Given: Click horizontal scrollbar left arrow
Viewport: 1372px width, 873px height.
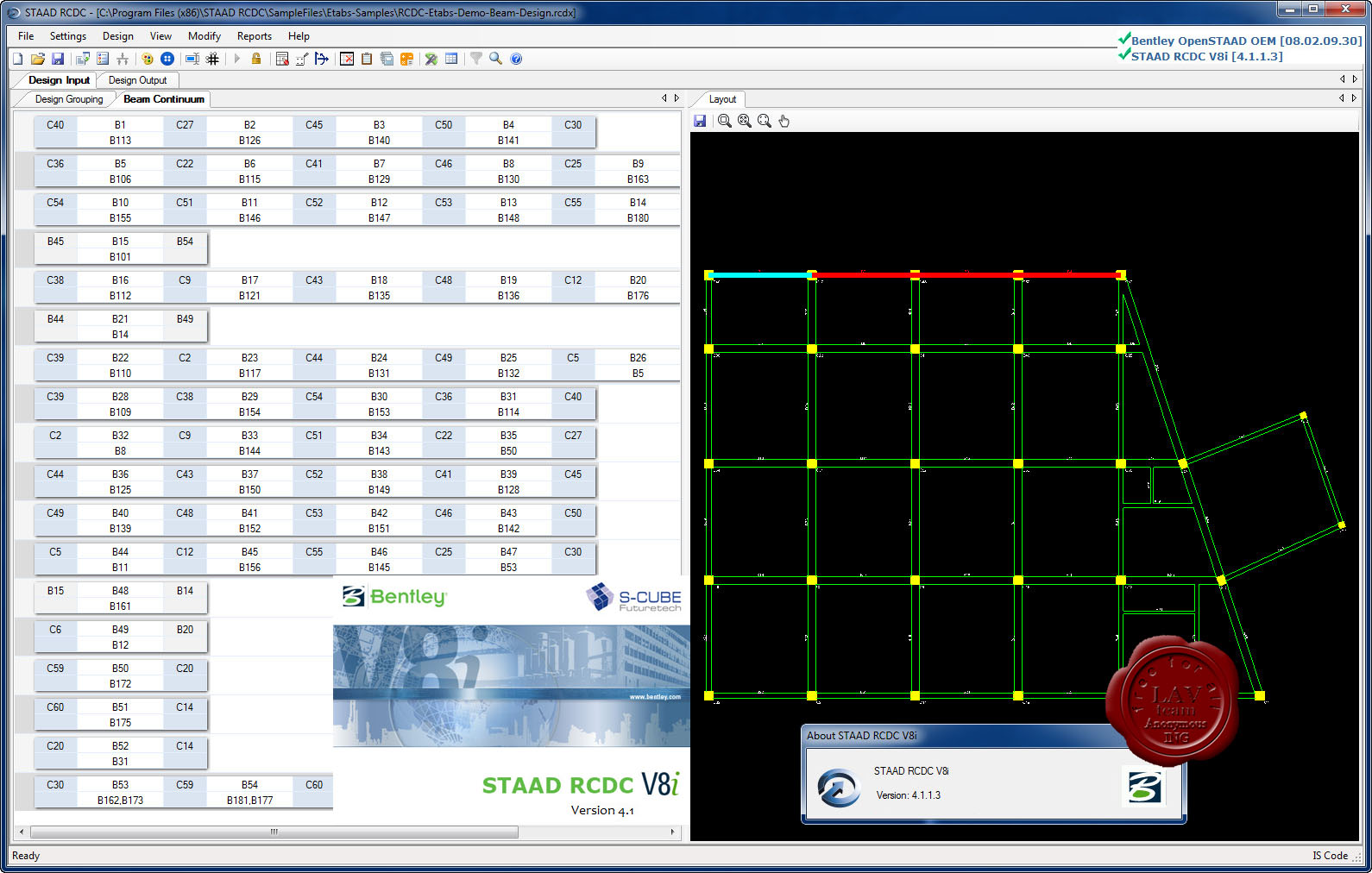Looking at the screenshot, I should tap(22, 832).
